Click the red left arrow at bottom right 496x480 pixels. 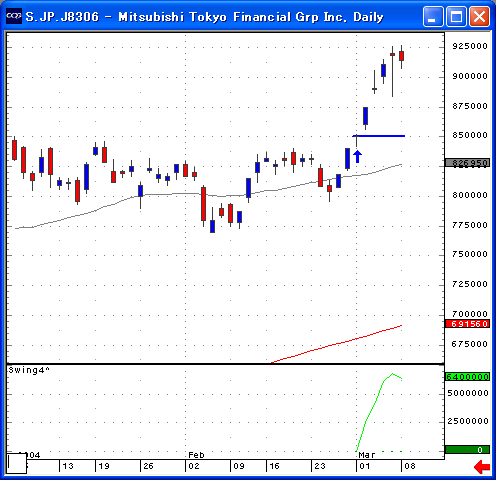[x=482, y=467]
